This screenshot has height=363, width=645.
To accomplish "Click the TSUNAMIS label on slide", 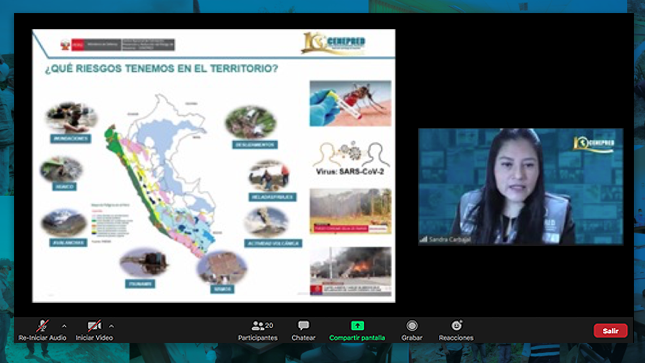I will click(x=140, y=284).
